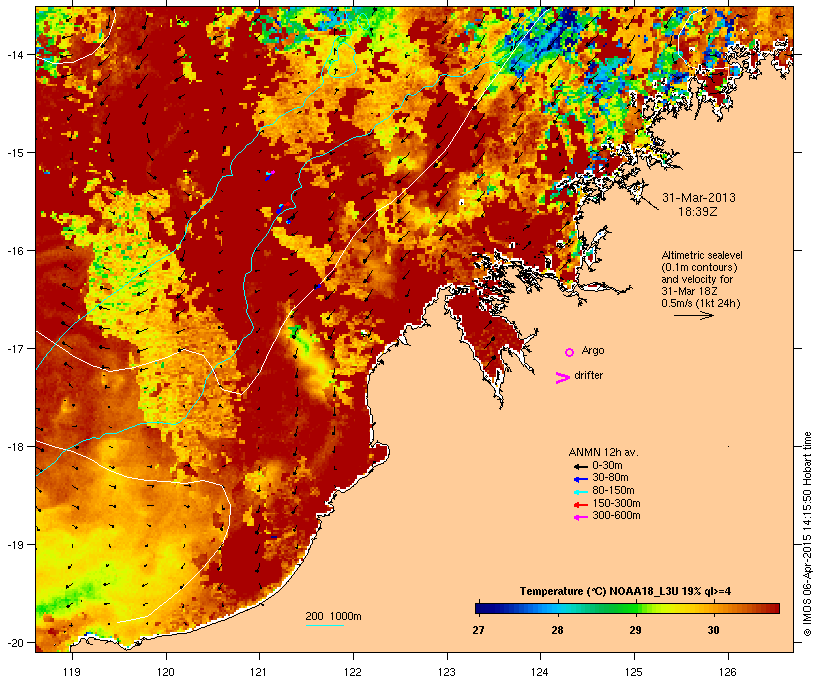Click the red 150-300m arrow legend icon

580,504
